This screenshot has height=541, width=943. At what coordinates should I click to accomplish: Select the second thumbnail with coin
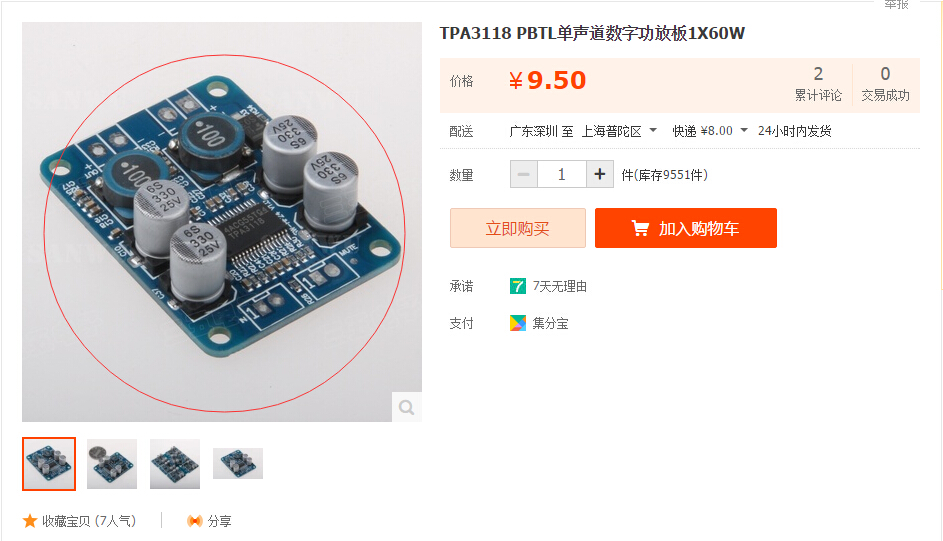[x=112, y=464]
